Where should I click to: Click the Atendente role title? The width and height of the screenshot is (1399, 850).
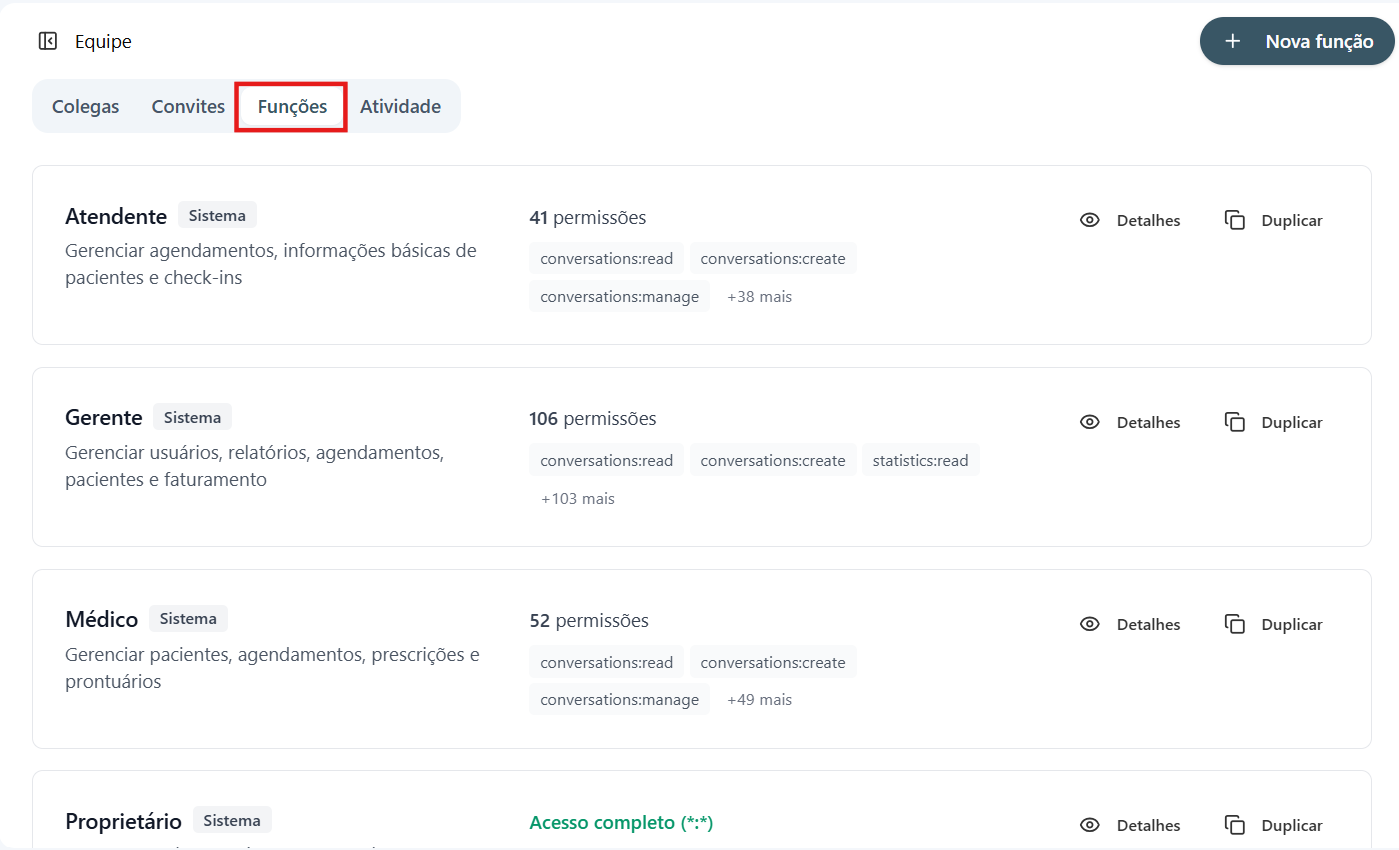point(116,216)
